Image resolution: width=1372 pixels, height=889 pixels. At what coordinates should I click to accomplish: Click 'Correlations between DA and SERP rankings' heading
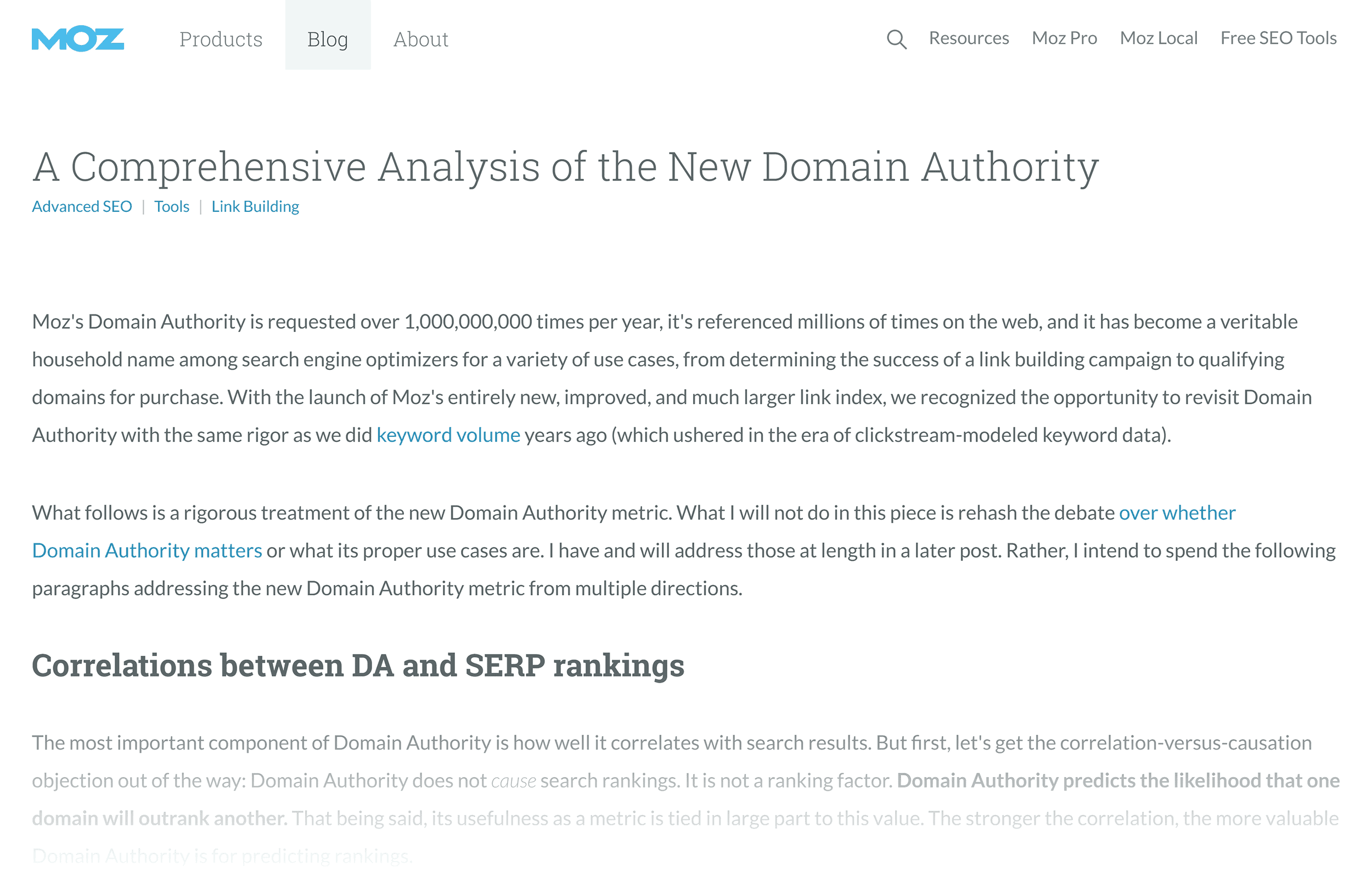358,665
